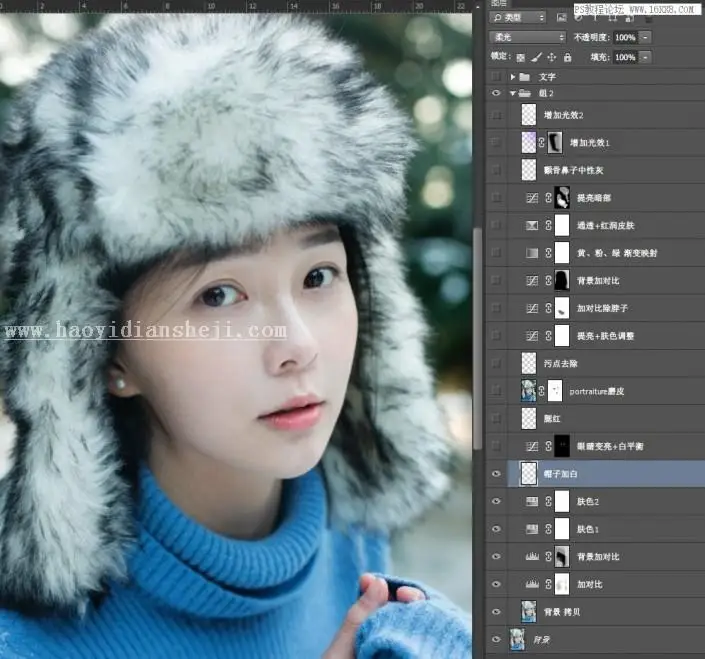Screen dimensions: 705x659
Task: Hide the 背景 拷贝 layer
Action: pos(496,612)
